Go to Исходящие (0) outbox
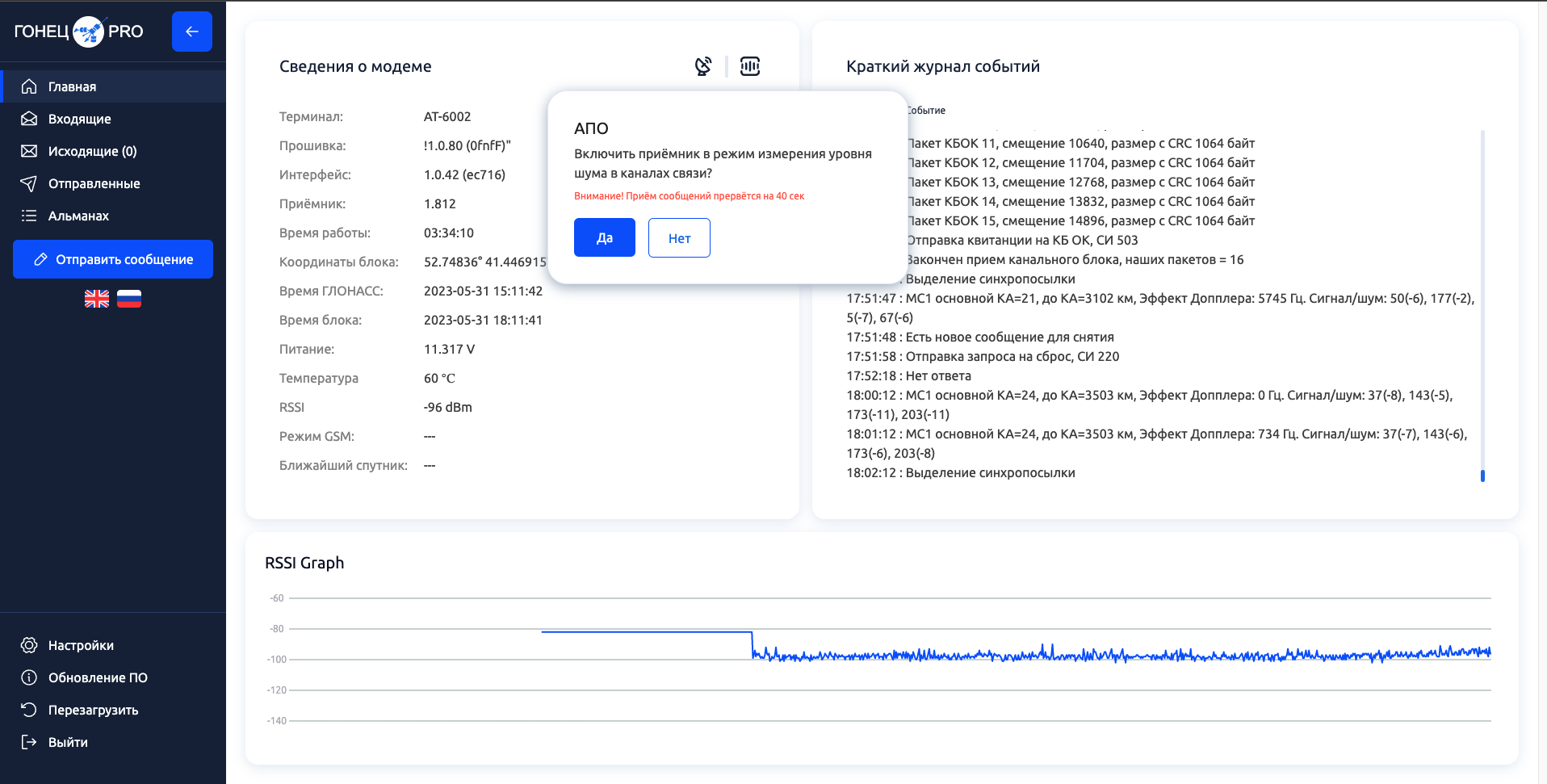The image size is (1547, 784). pos(92,151)
